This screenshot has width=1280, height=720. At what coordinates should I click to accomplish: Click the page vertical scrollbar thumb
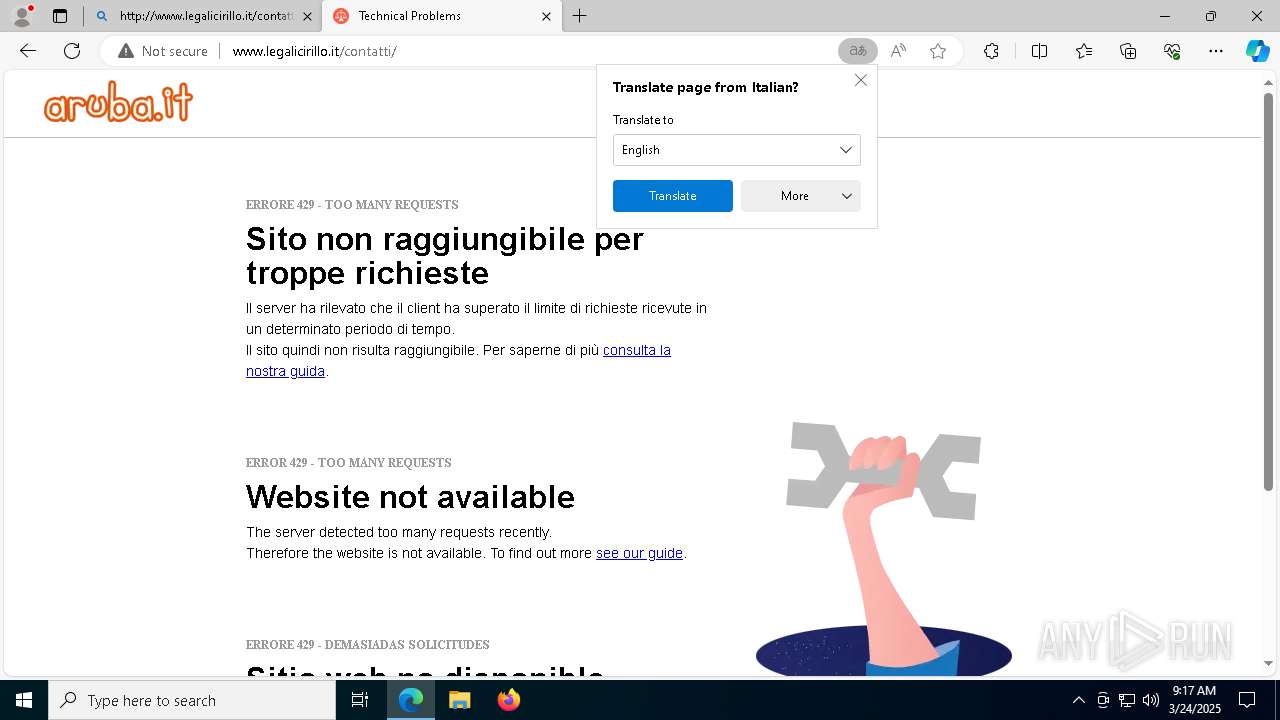1268,292
